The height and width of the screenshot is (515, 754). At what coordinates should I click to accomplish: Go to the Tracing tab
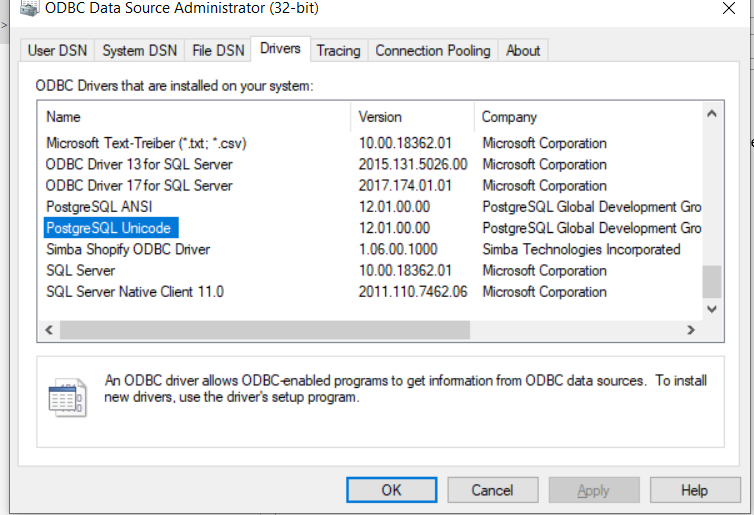click(x=338, y=51)
